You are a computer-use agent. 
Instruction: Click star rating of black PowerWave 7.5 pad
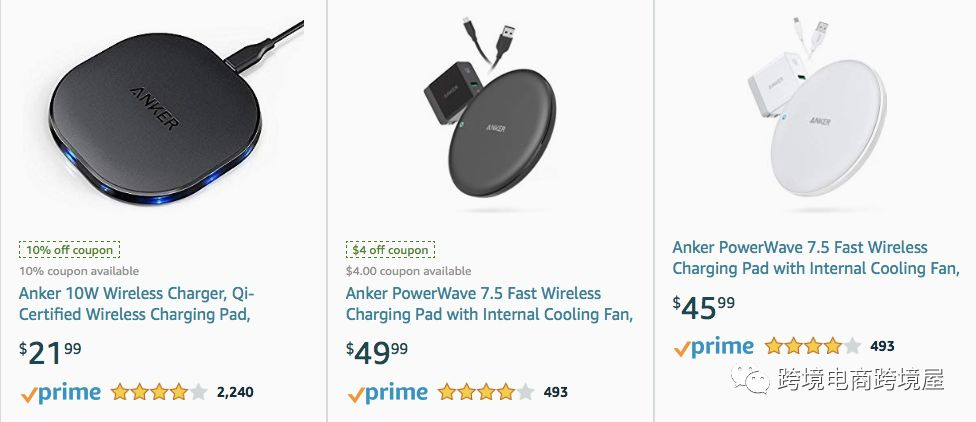click(x=486, y=392)
